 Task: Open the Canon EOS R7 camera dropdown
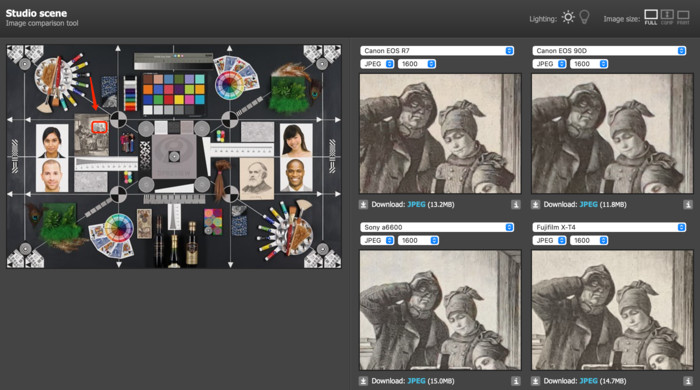click(437, 51)
